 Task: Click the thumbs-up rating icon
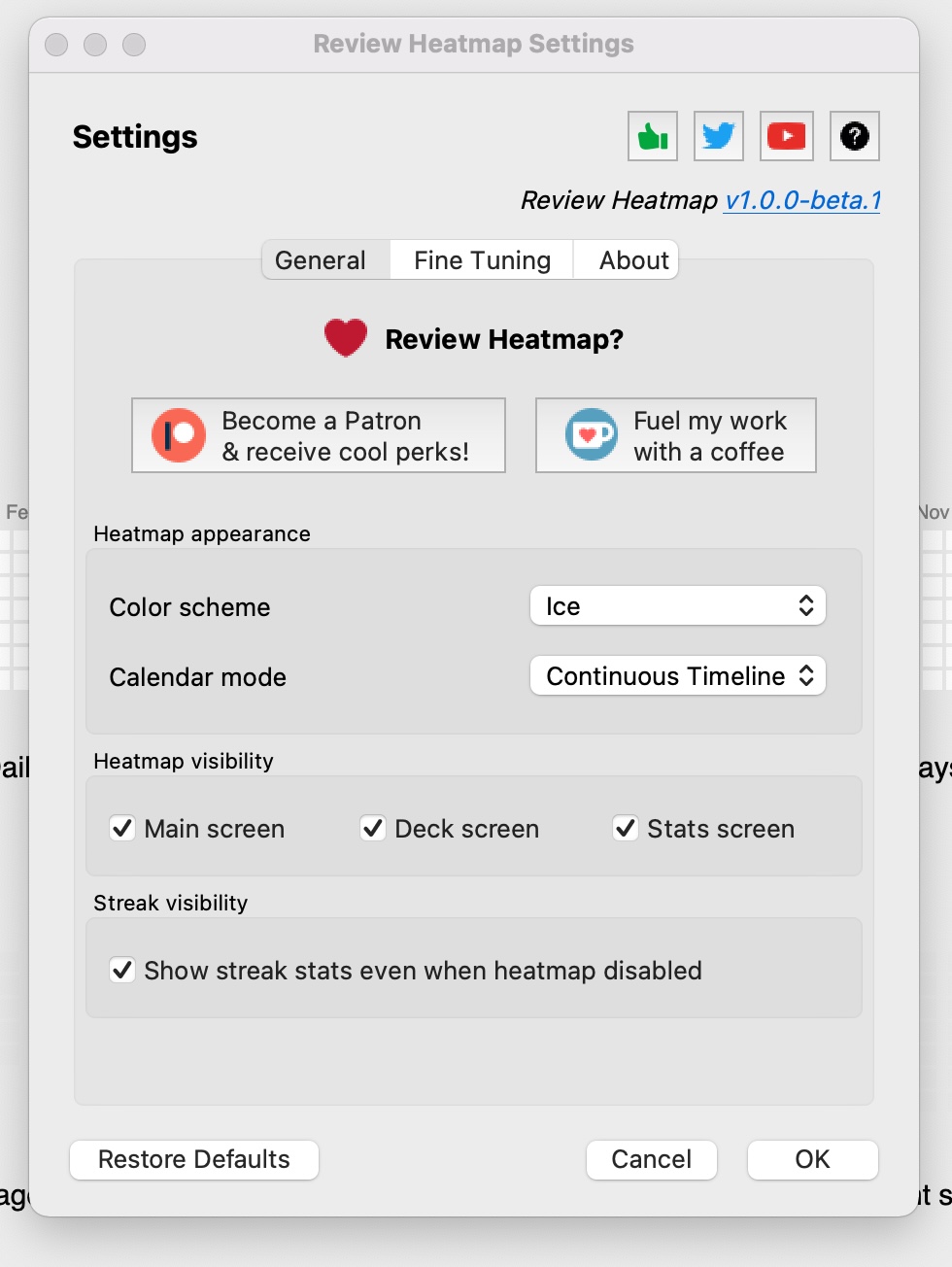pyautogui.click(x=652, y=136)
